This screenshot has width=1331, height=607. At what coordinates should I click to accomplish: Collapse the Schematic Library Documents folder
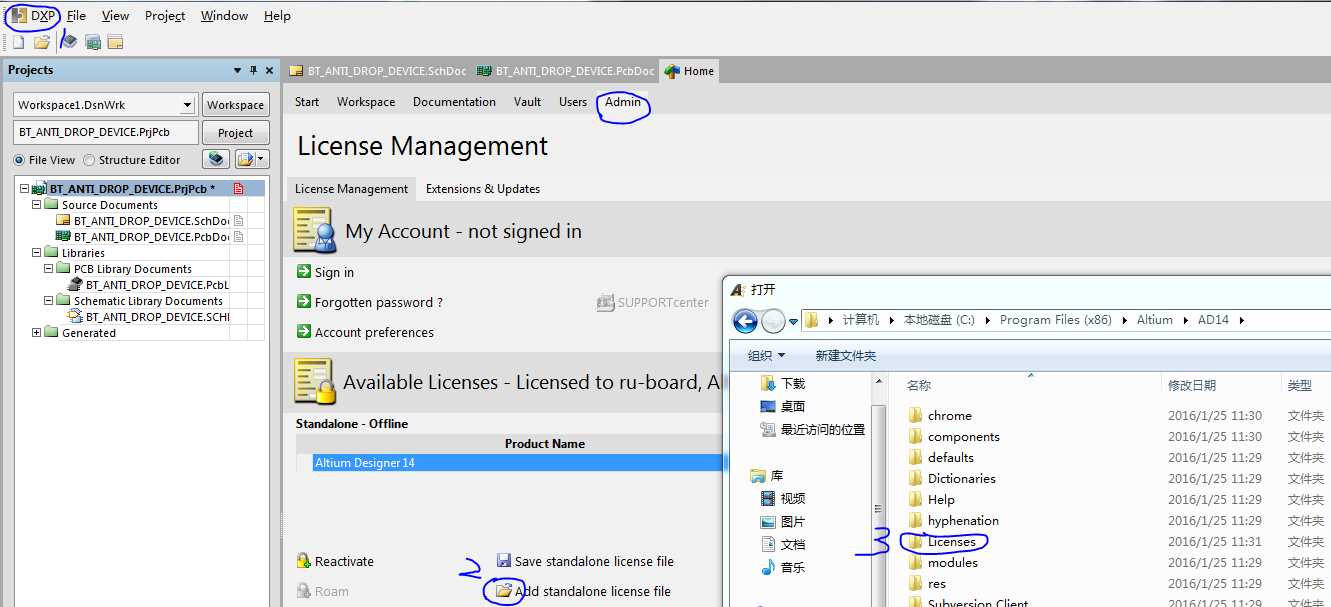[x=49, y=301]
